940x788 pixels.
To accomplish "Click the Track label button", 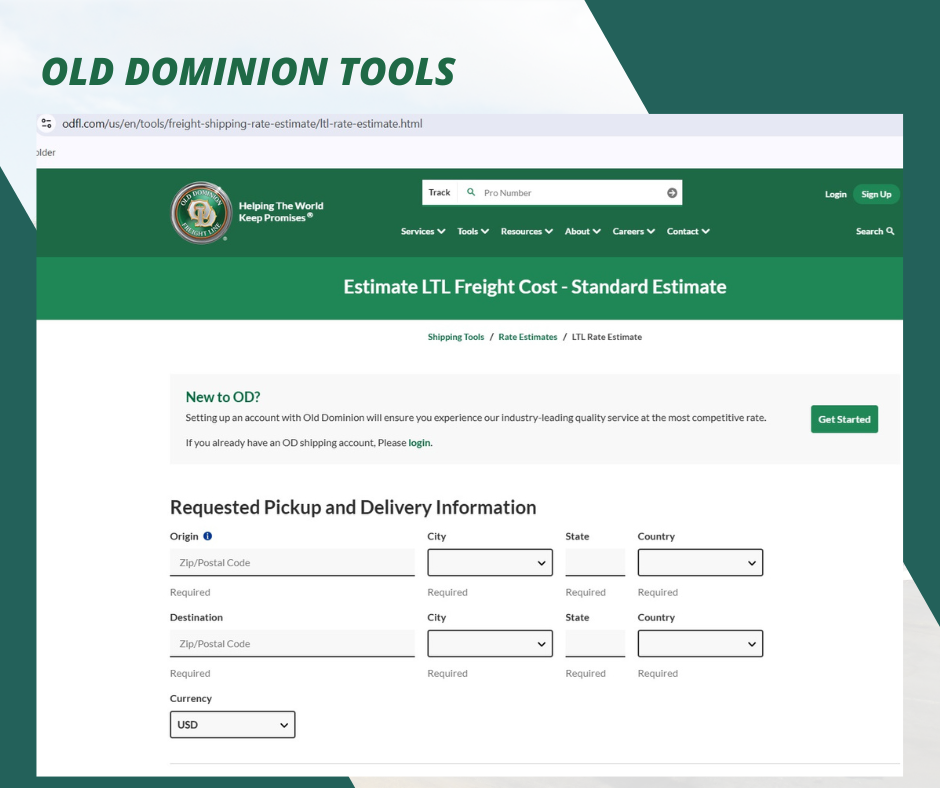I will (x=439, y=193).
